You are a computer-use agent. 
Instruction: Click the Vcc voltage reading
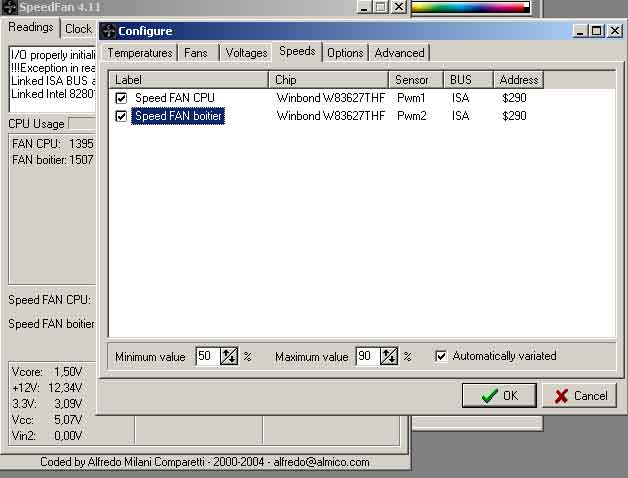47,420
